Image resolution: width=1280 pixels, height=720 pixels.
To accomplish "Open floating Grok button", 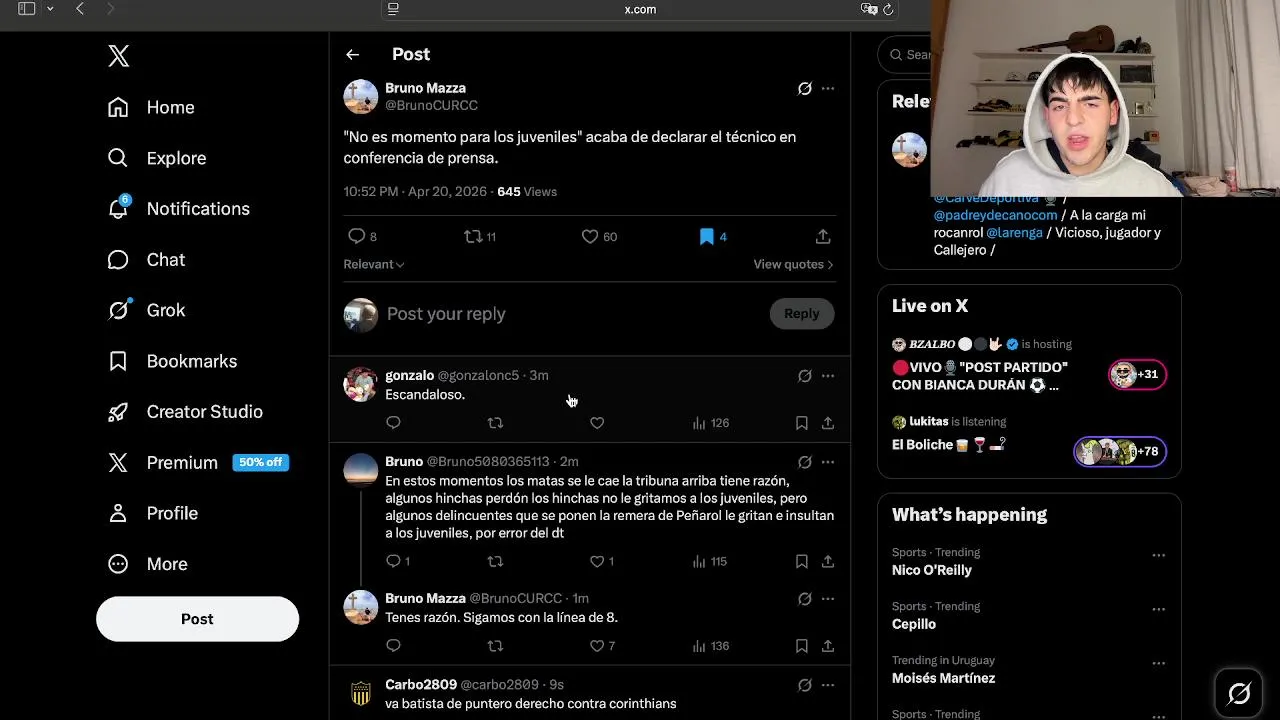I will tap(1239, 693).
